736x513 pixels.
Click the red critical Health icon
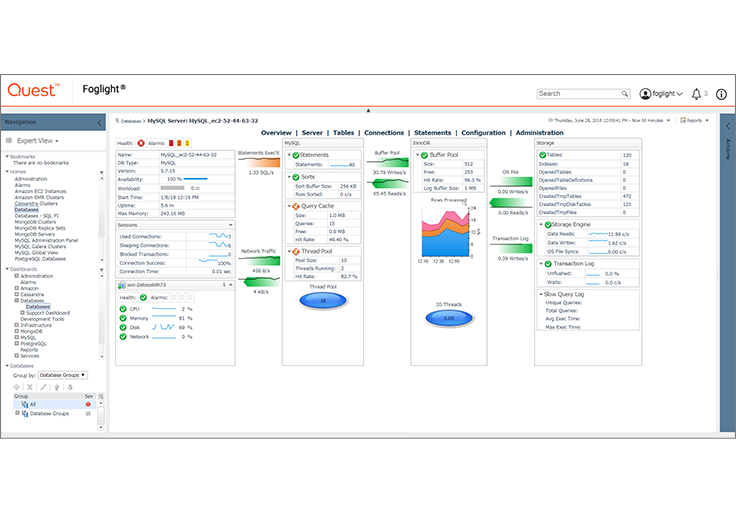141,143
